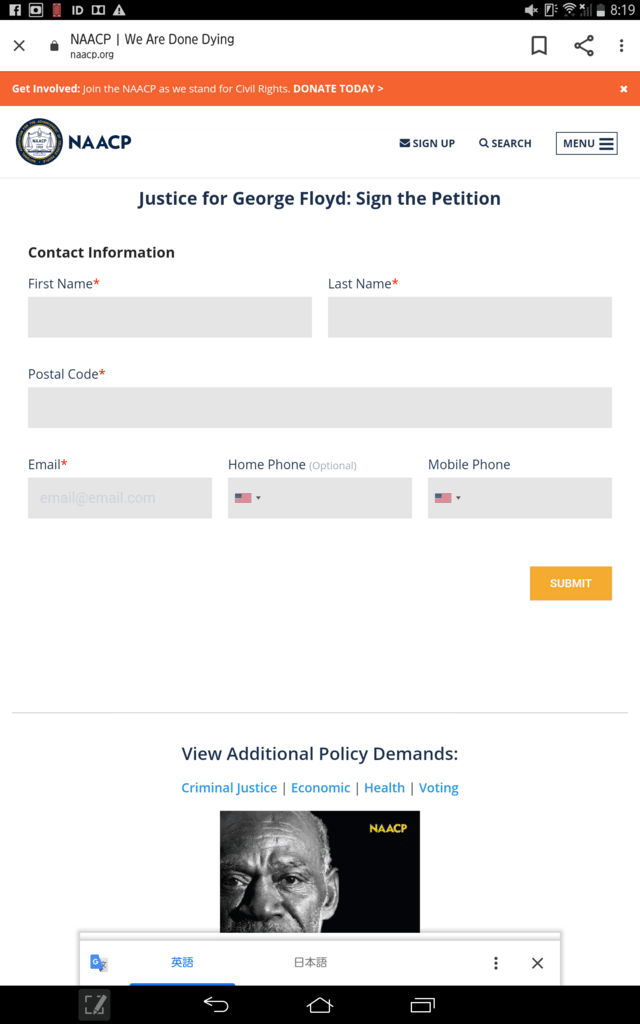Expand the MENU hamburger button

pos(586,144)
